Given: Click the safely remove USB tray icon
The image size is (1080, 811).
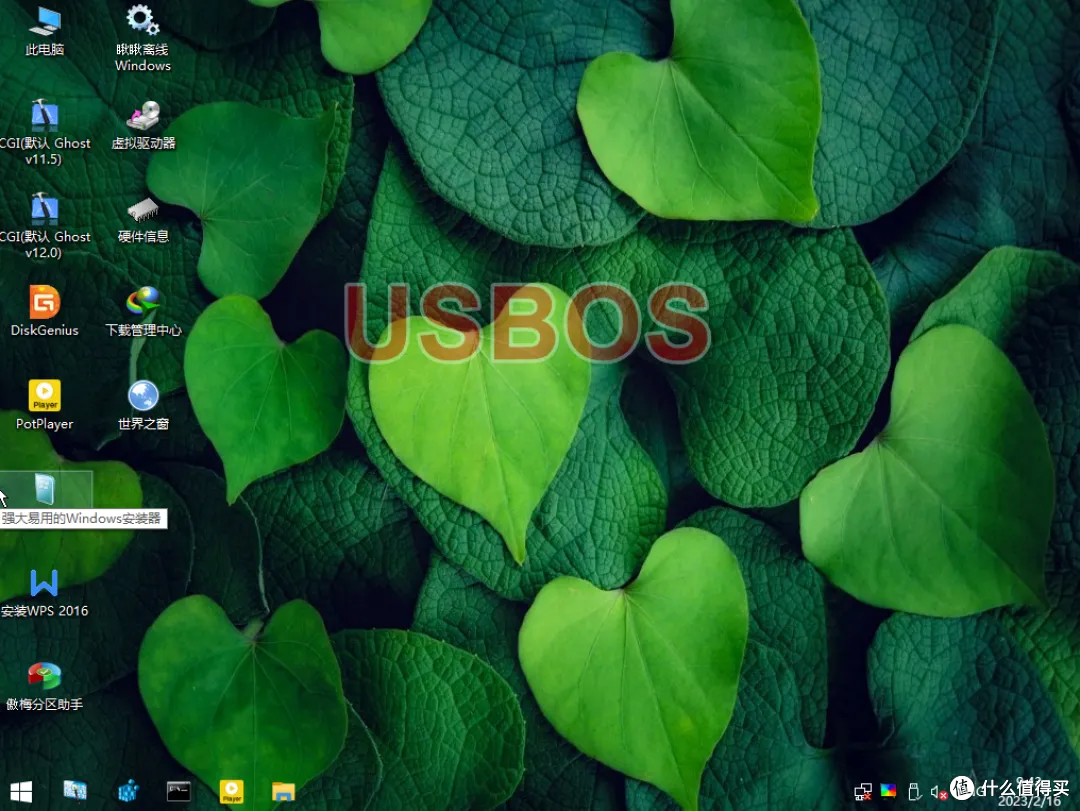Looking at the screenshot, I should point(915,792).
